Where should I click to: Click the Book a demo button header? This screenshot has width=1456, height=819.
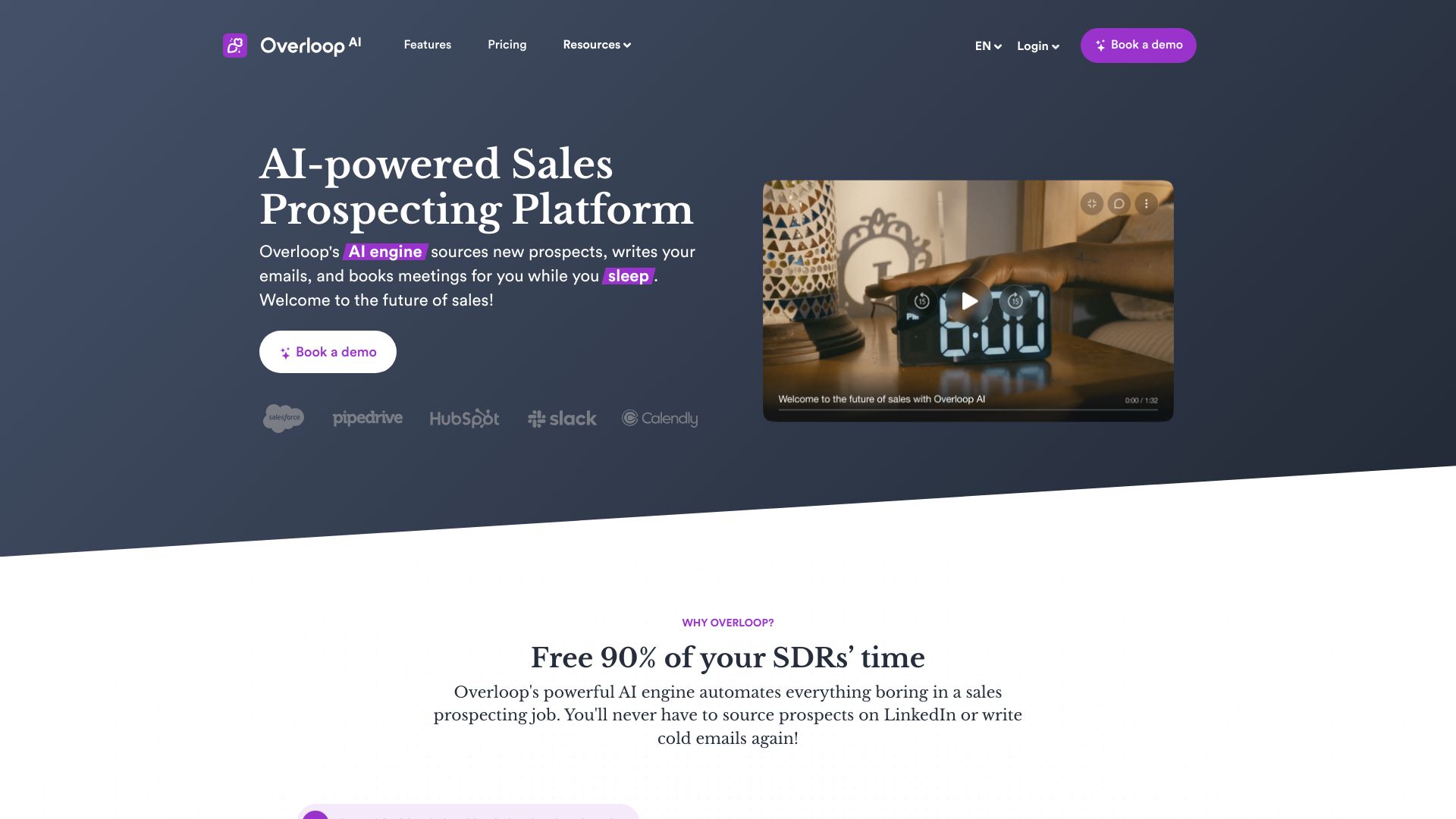click(x=1138, y=45)
